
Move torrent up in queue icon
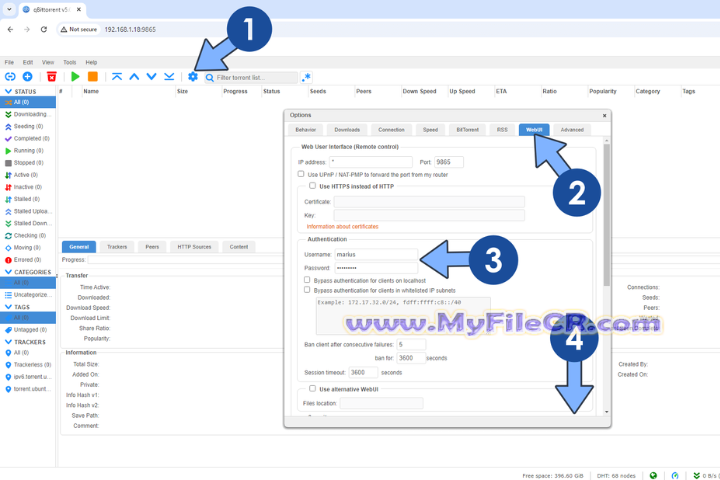coord(134,77)
